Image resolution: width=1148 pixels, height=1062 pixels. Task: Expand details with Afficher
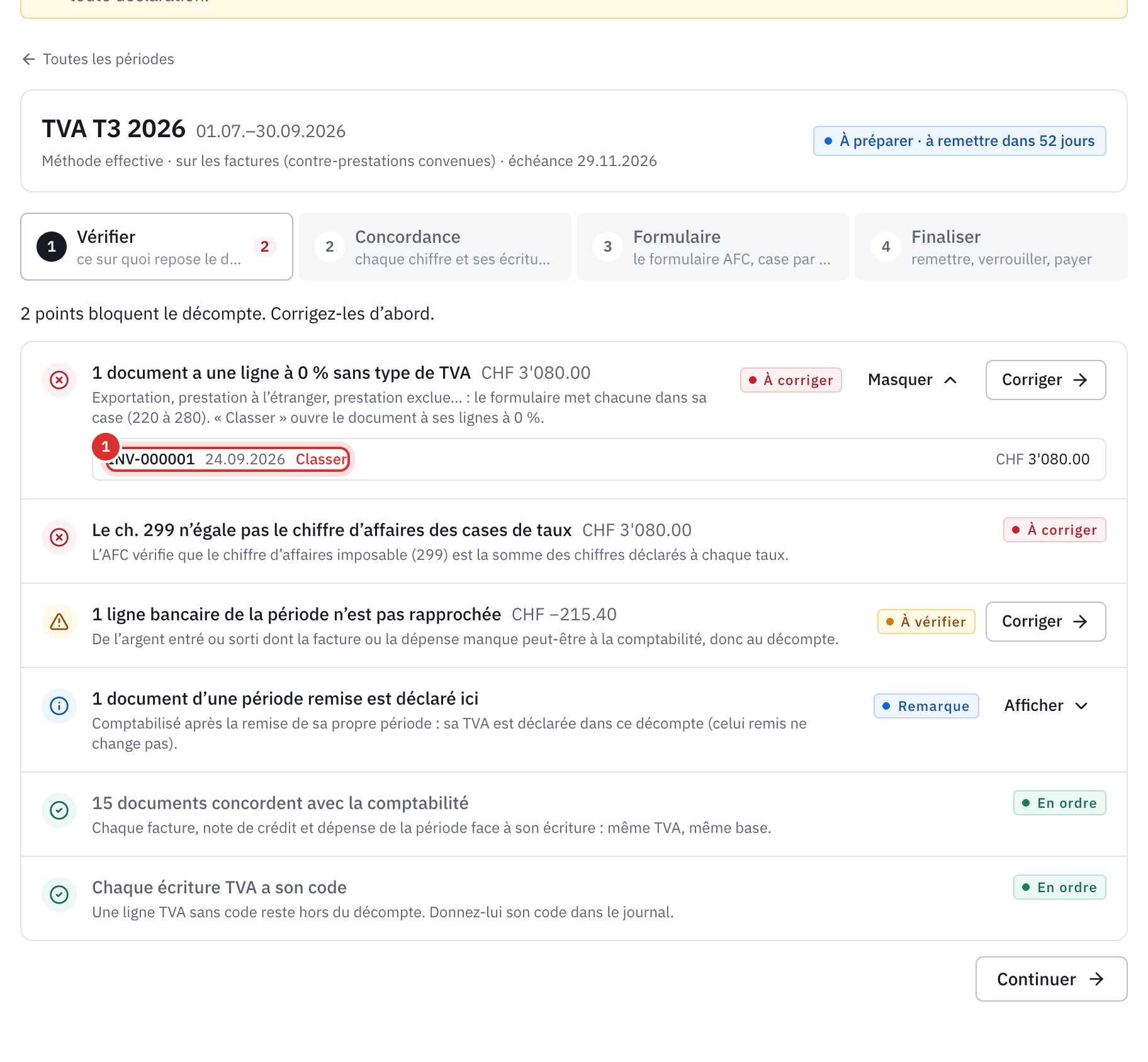click(x=1046, y=706)
